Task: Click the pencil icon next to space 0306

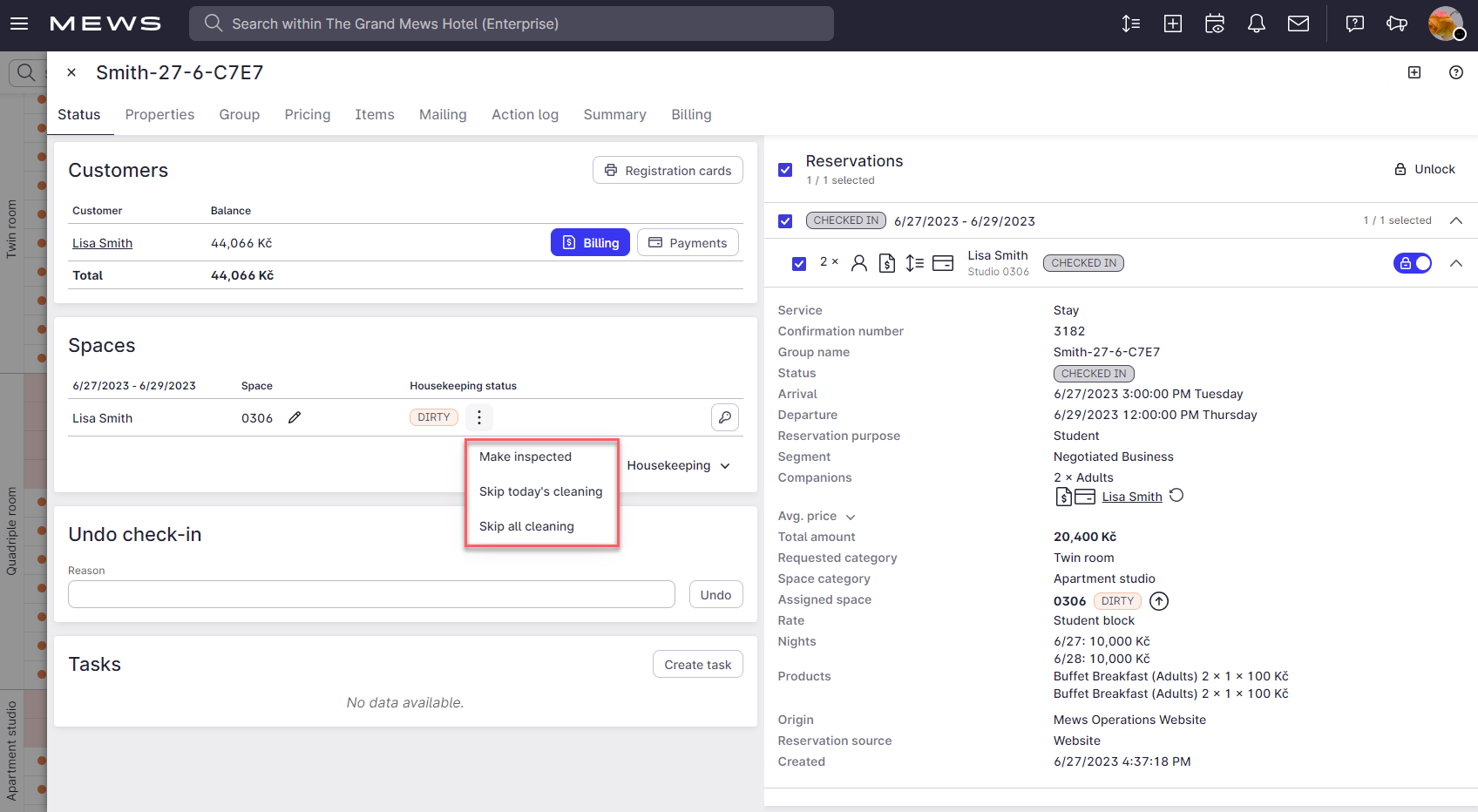Action: point(295,417)
